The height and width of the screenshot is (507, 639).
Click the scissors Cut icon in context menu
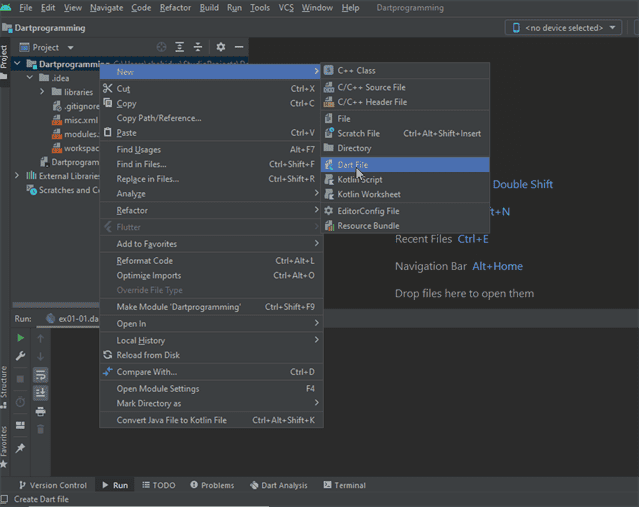[x=108, y=88]
